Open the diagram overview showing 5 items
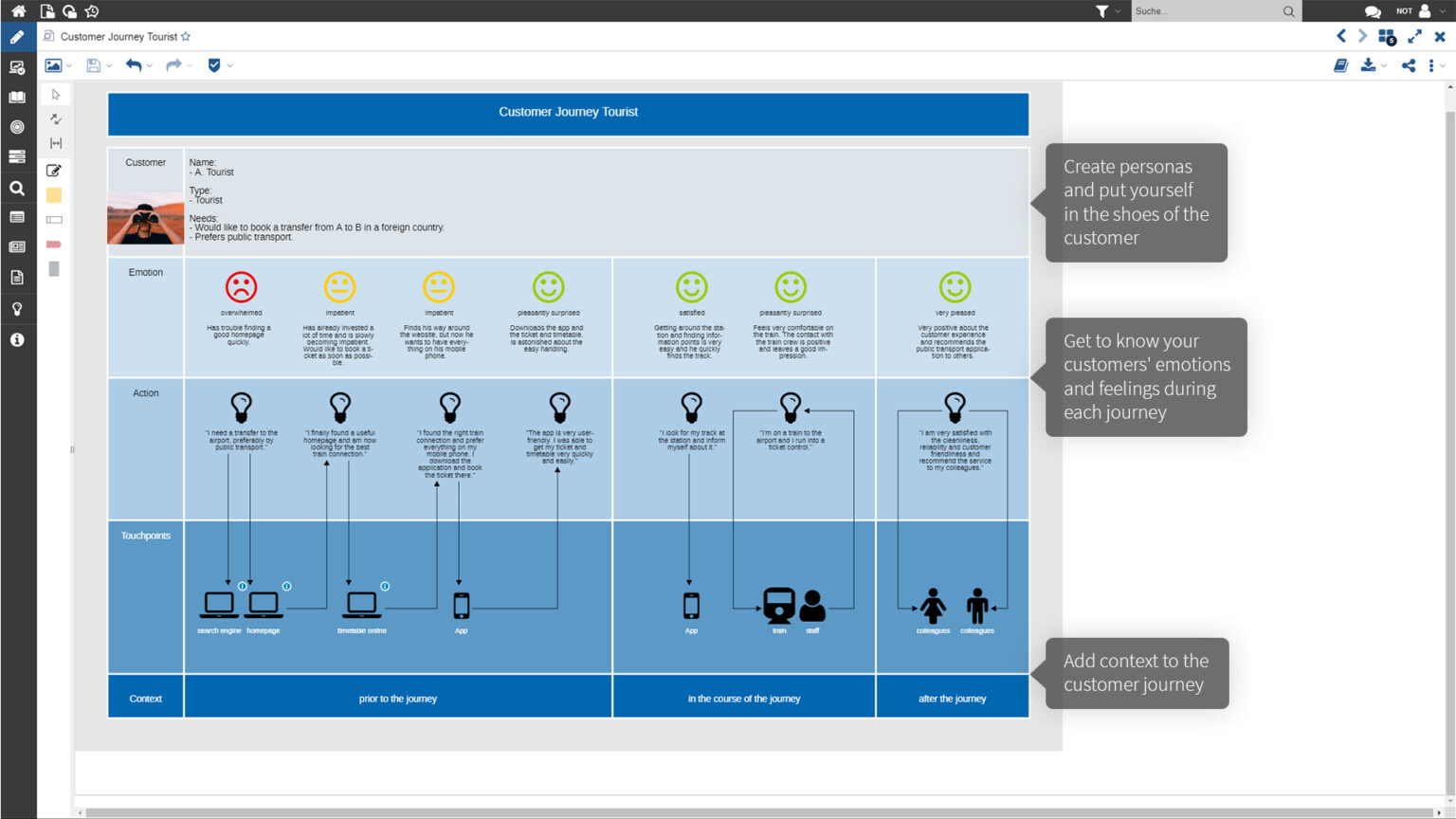 (1386, 36)
